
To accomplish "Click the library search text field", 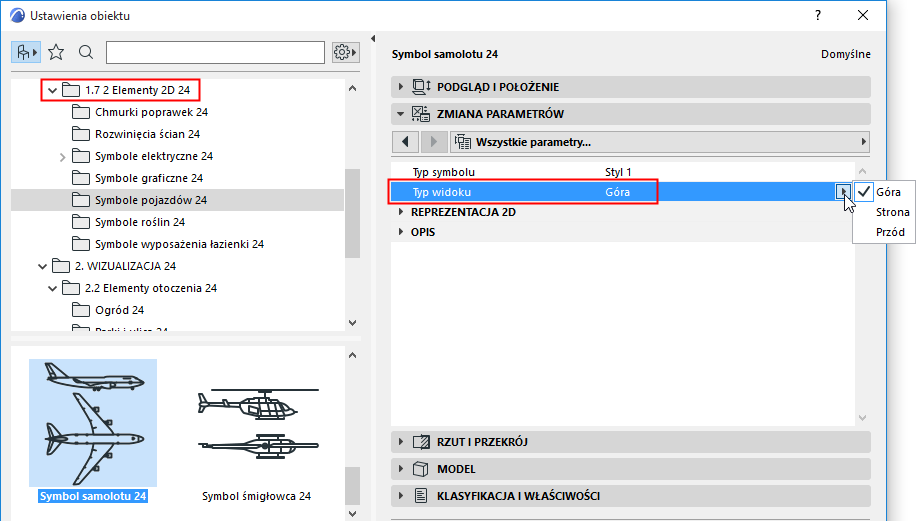I will tap(215, 52).
